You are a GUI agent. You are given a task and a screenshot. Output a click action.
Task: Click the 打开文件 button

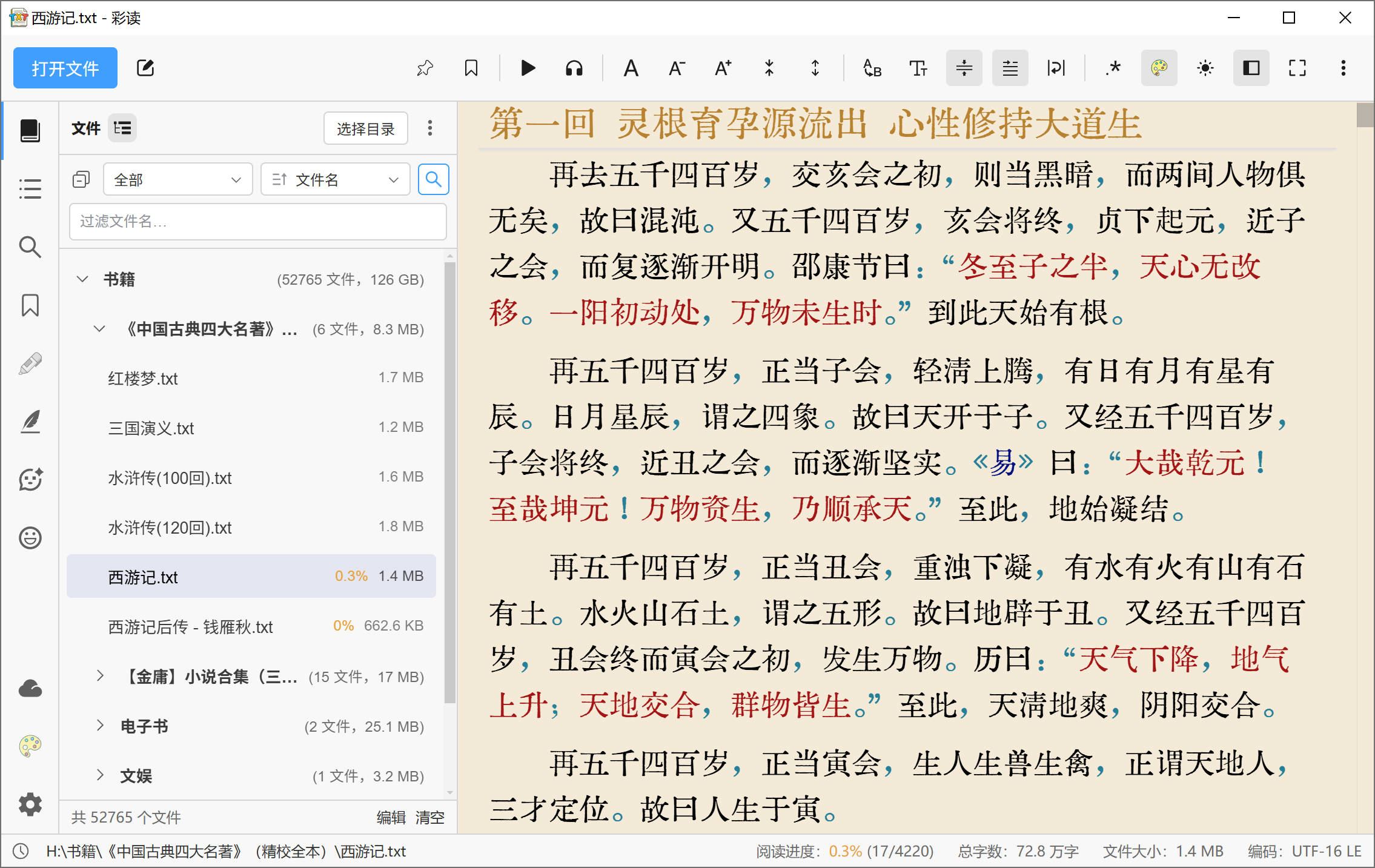[65, 68]
